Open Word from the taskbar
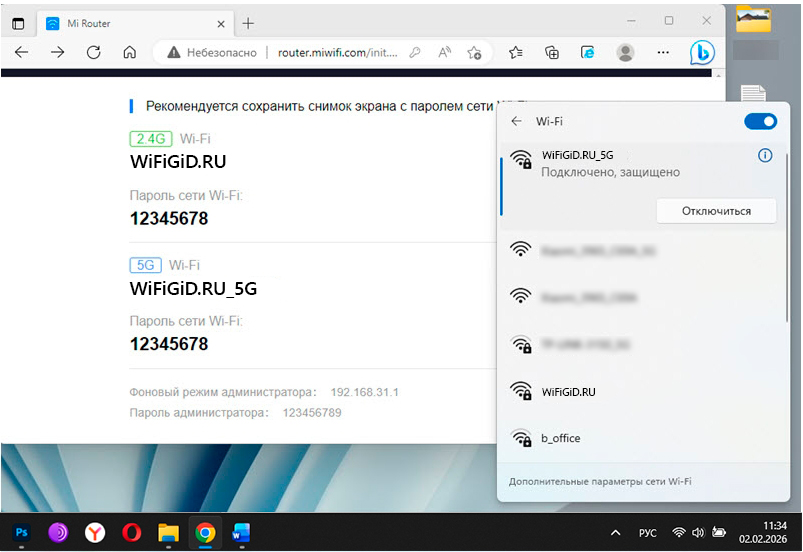 [241, 533]
